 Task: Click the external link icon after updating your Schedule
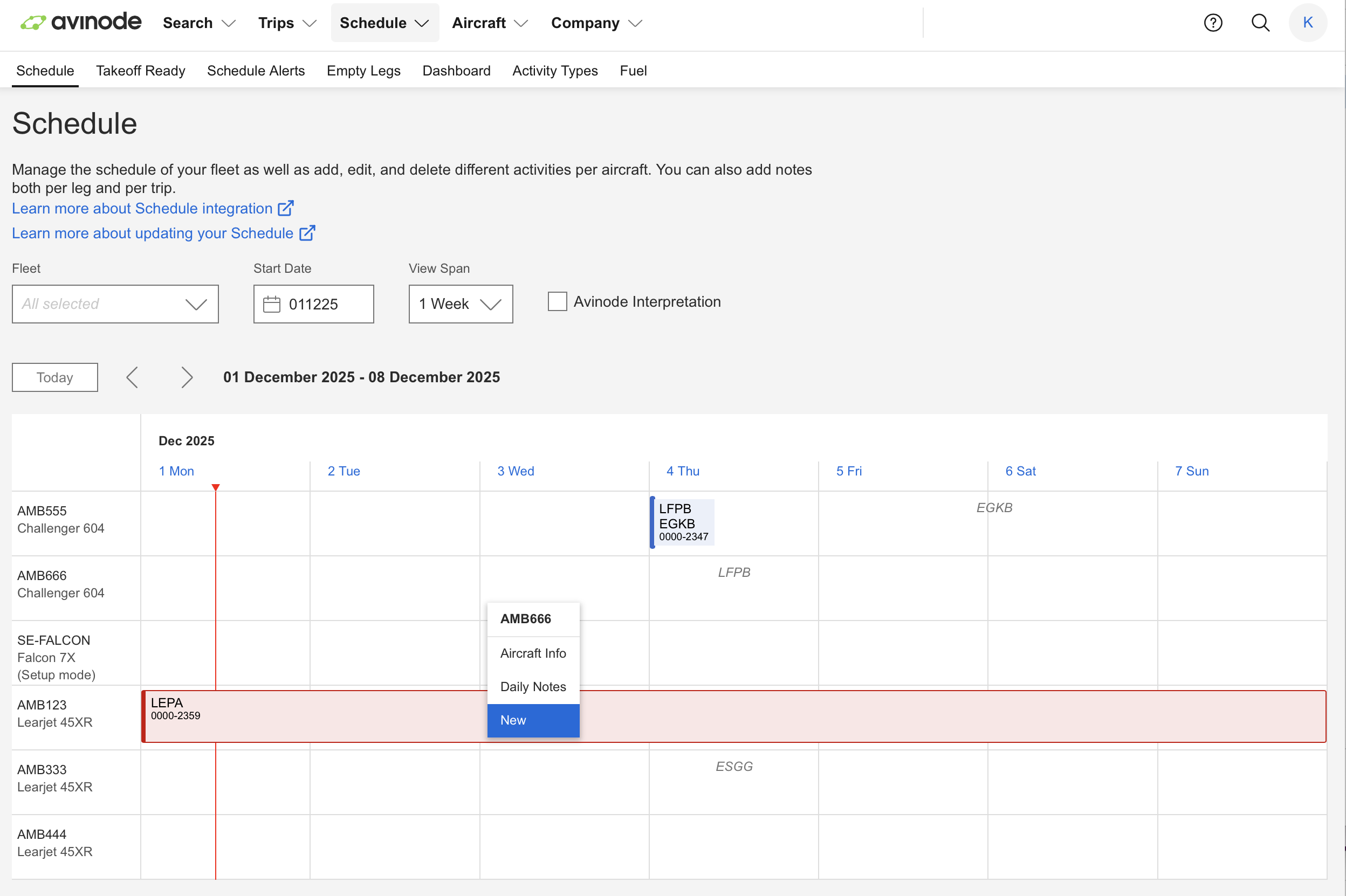[307, 232]
